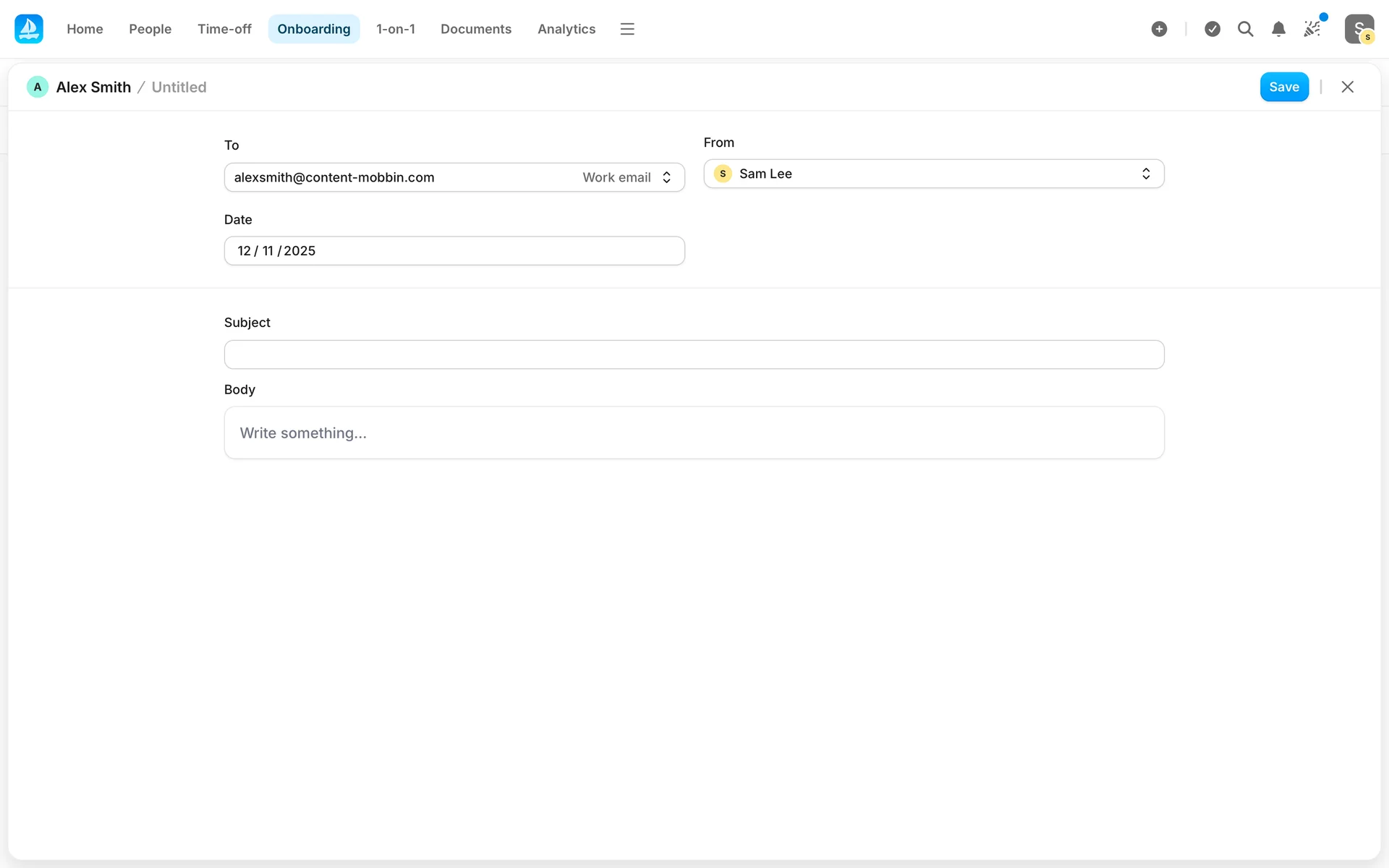Close the message editor
Screen dimensions: 1389x868
[x=1347, y=87]
